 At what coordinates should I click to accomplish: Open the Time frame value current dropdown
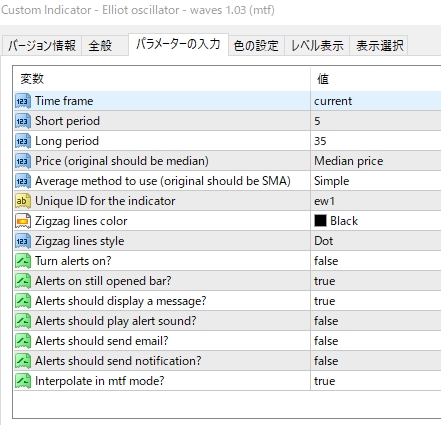[x=376, y=101]
